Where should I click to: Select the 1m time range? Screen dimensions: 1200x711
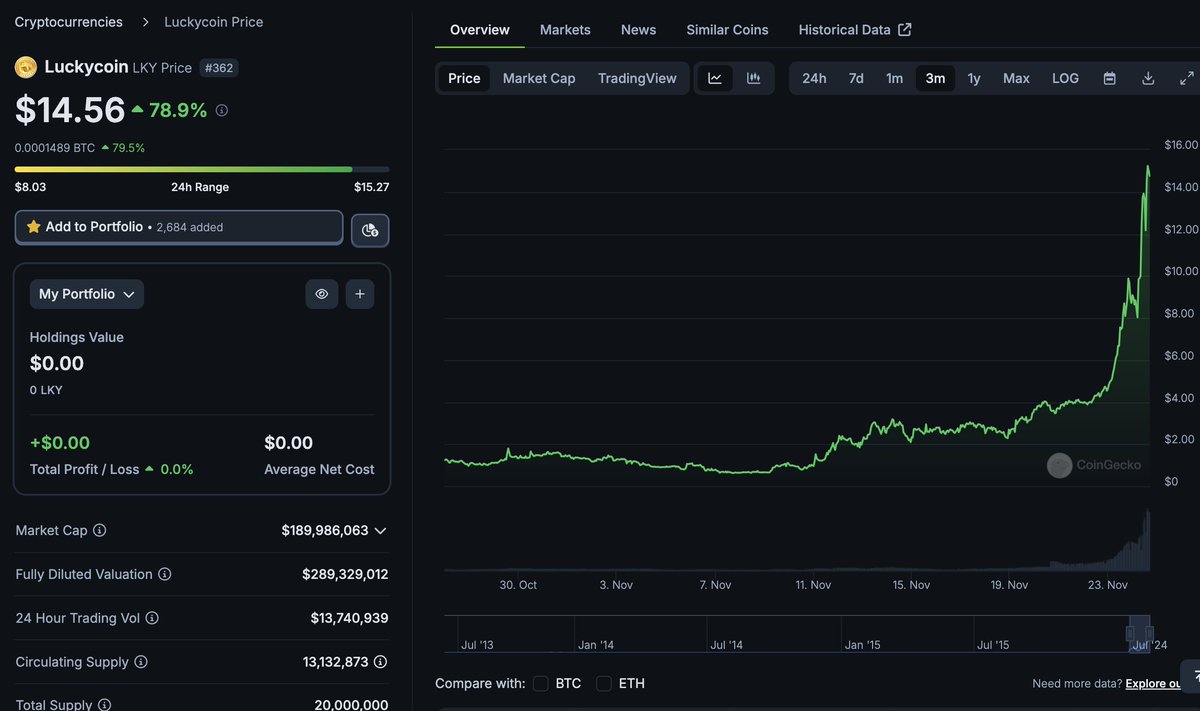894,78
